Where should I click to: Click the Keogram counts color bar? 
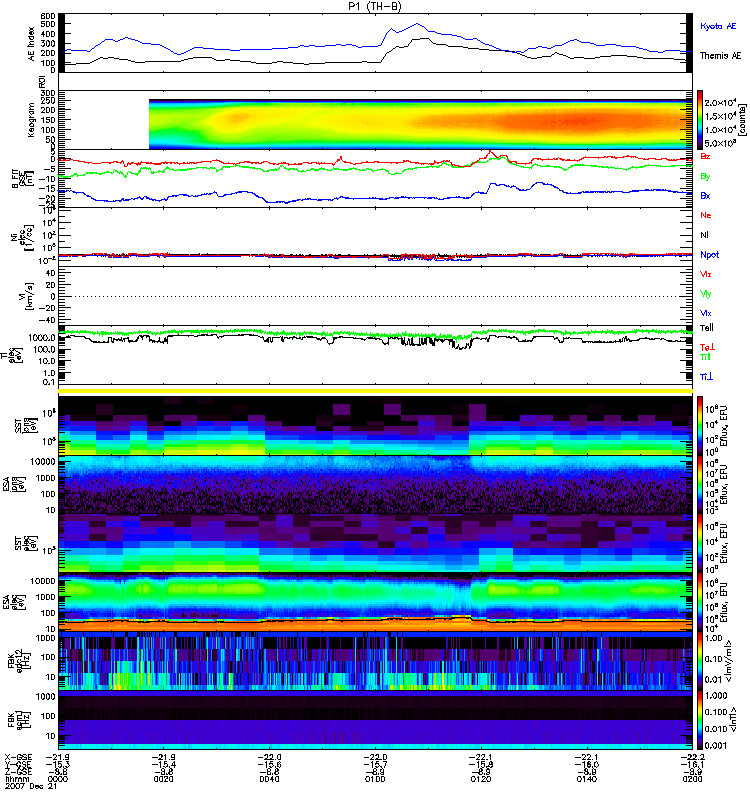(x=700, y=120)
